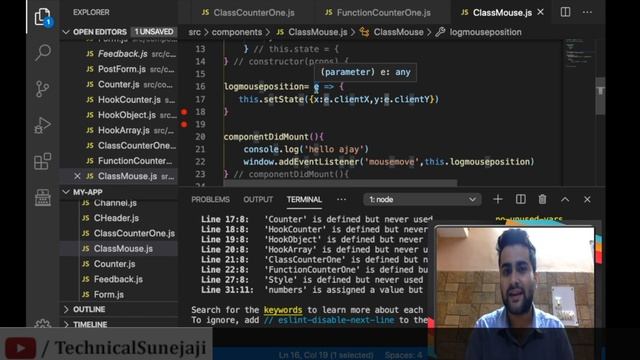Click the componentDidMount text on line 20
The height and width of the screenshot is (360, 640).
pyautogui.click(x=266, y=137)
